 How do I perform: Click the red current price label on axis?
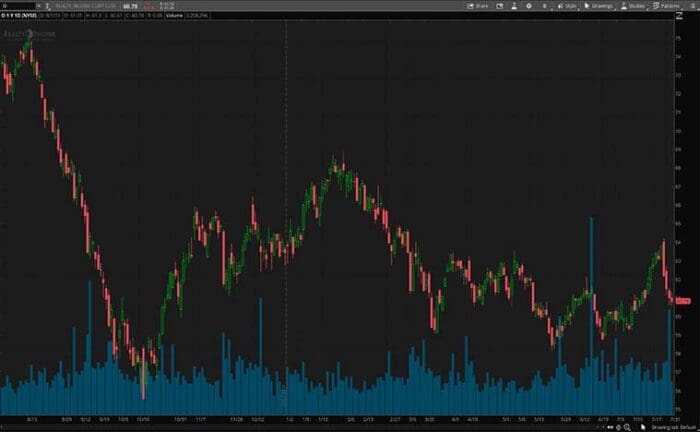coord(683,301)
